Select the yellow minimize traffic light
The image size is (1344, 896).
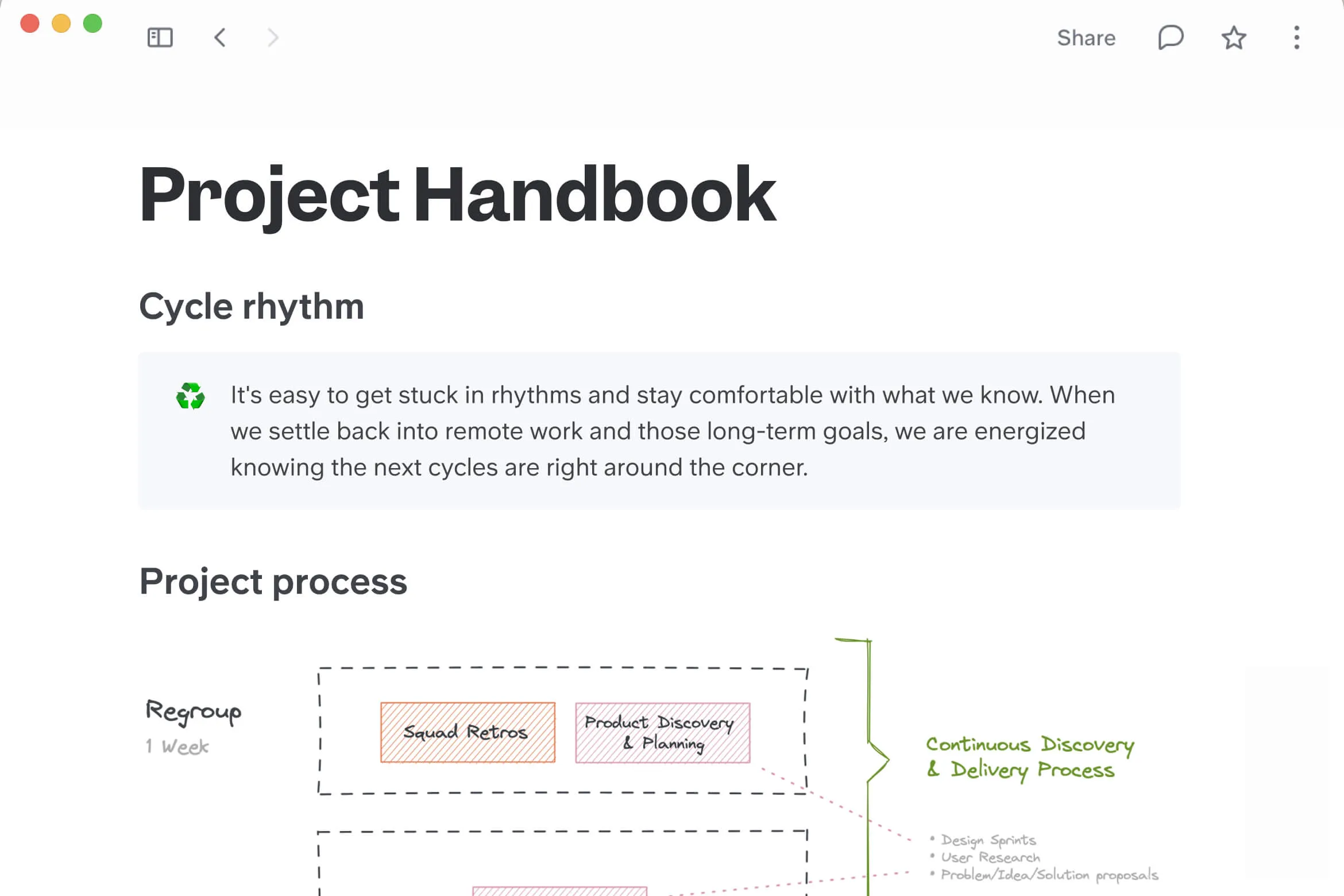pos(61,23)
